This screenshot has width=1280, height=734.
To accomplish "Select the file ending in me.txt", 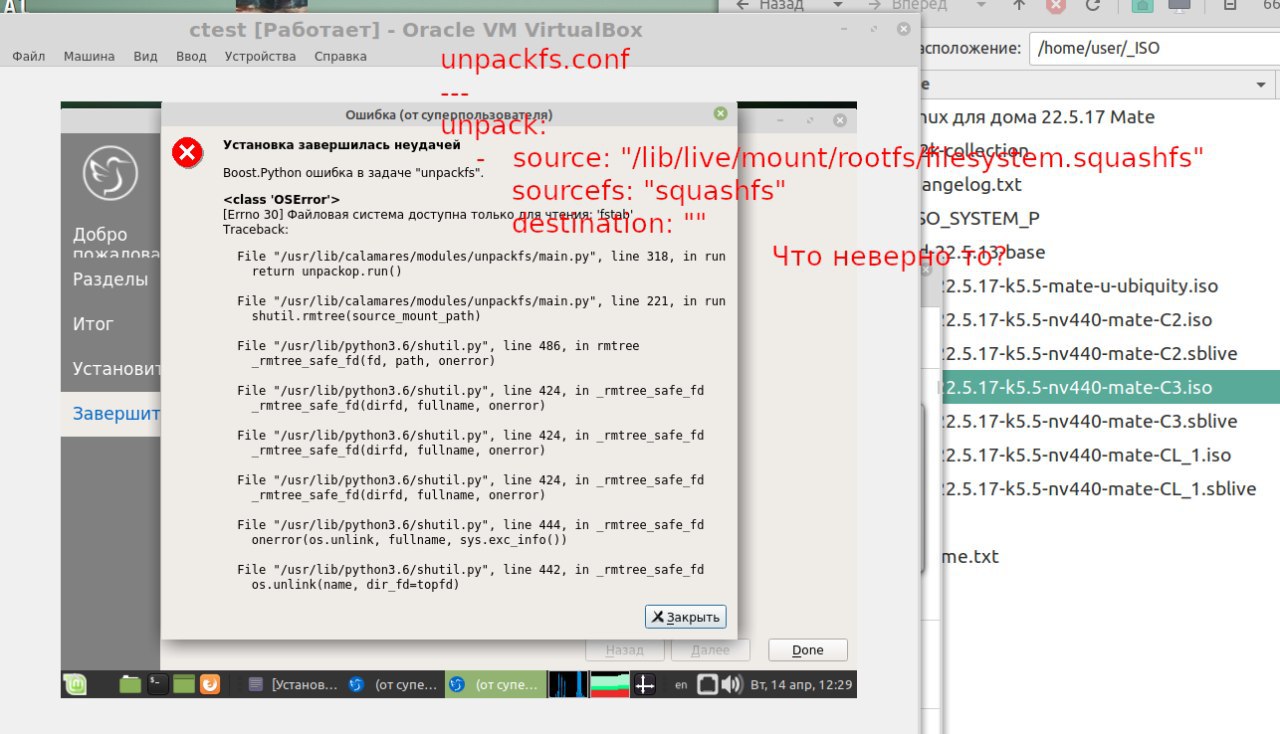I will tap(971, 556).
